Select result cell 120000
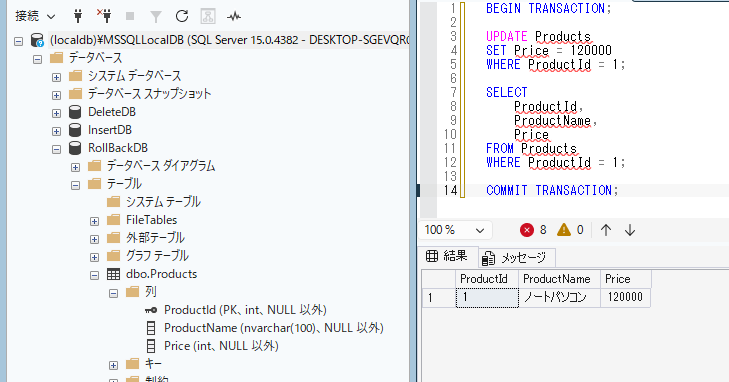This screenshot has width=729, height=382. point(625,297)
